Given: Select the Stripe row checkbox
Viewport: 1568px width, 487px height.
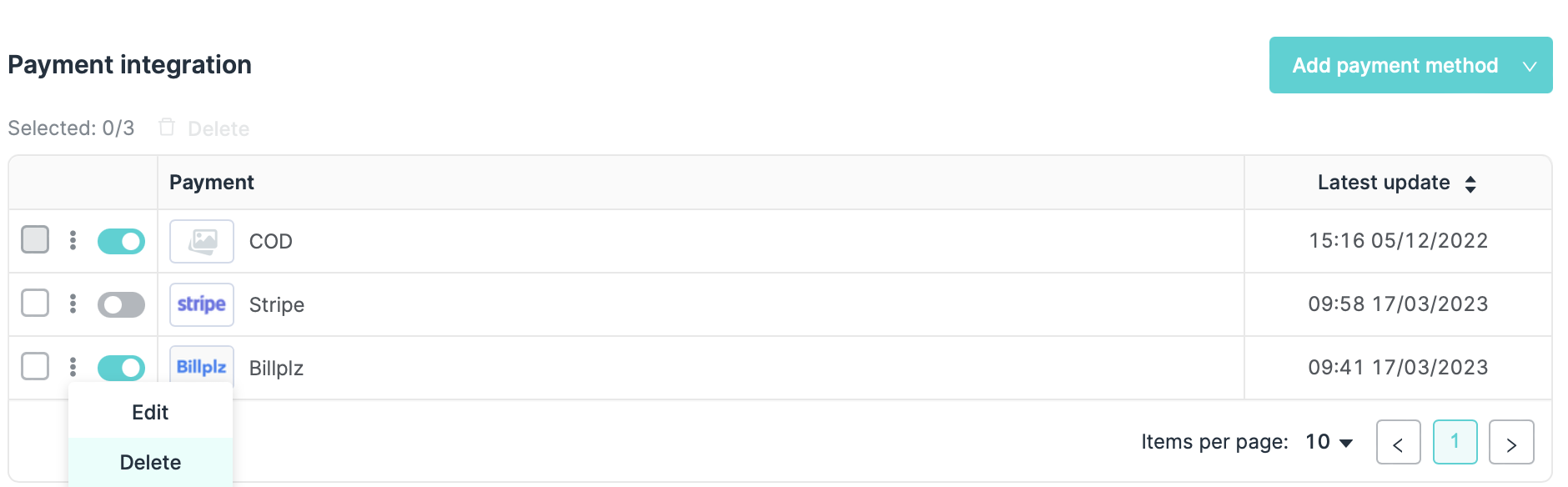Looking at the screenshot, I should [x=35, y=303].
